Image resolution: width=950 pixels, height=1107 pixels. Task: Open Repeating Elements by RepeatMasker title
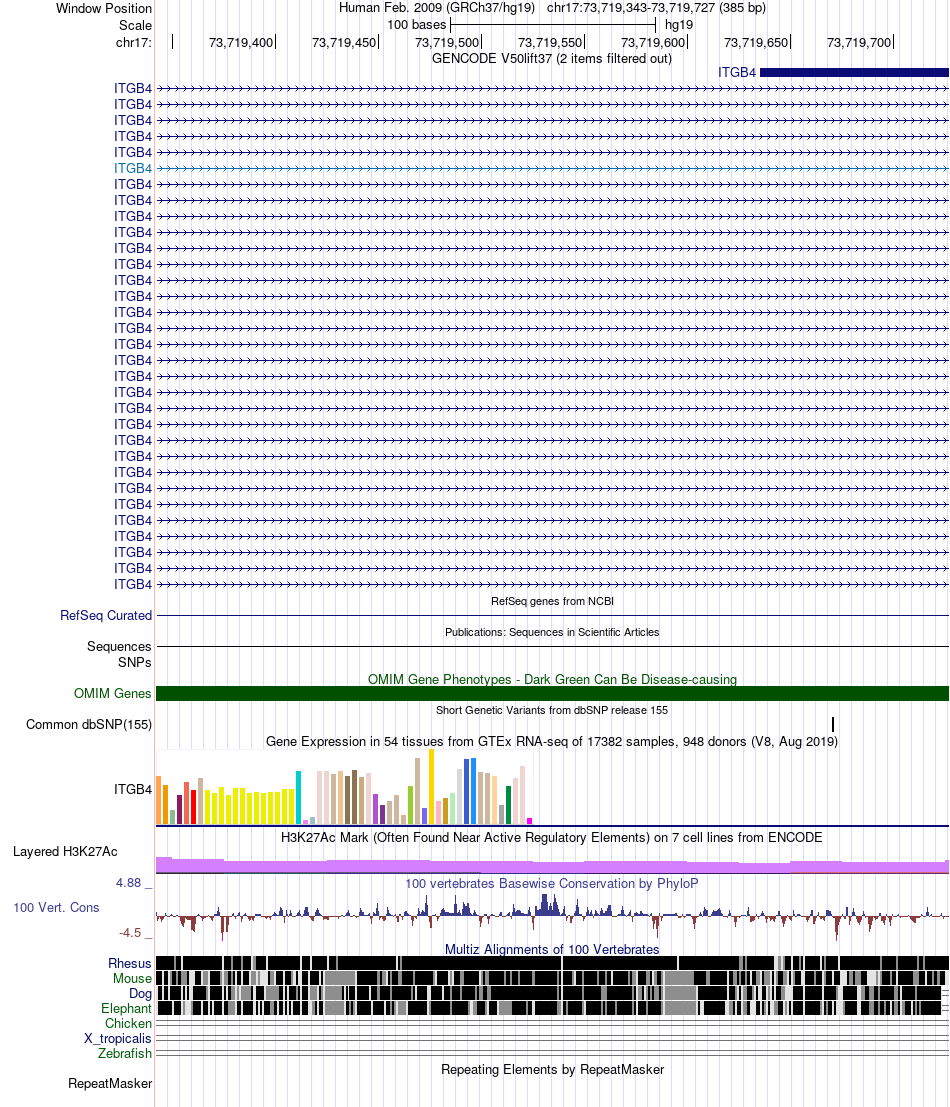point(552,1070)
